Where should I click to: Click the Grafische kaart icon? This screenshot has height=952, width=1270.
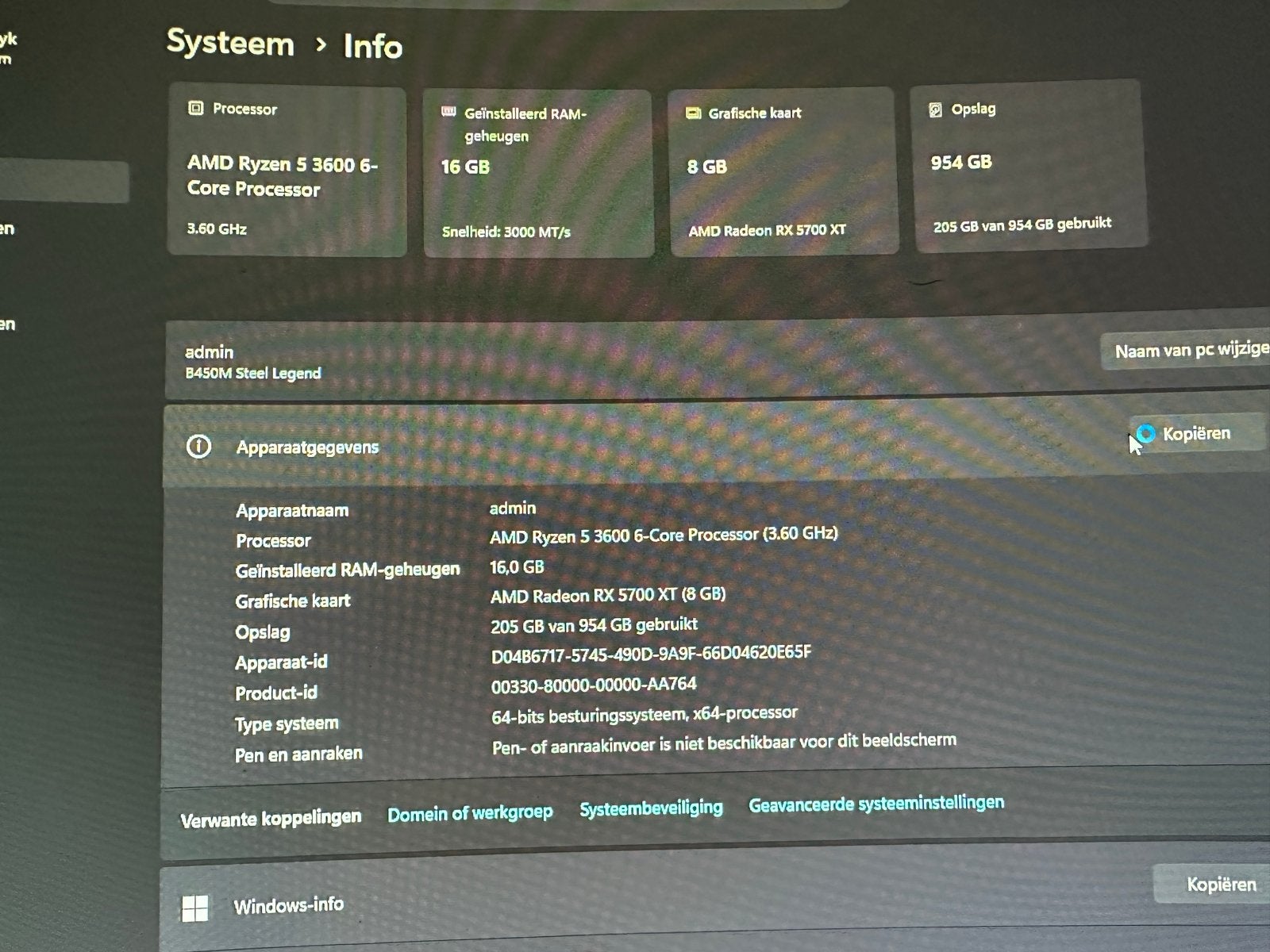pos(693,113)
